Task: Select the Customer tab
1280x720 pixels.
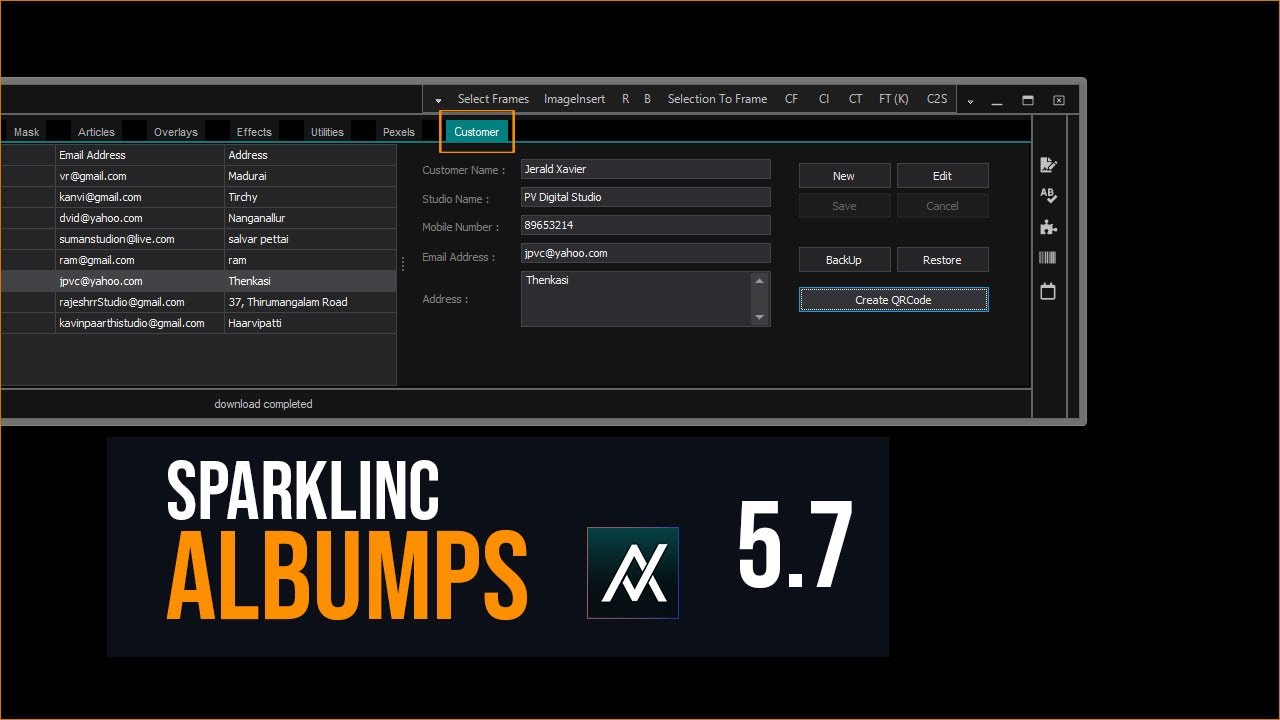Action: pos(477,132)
